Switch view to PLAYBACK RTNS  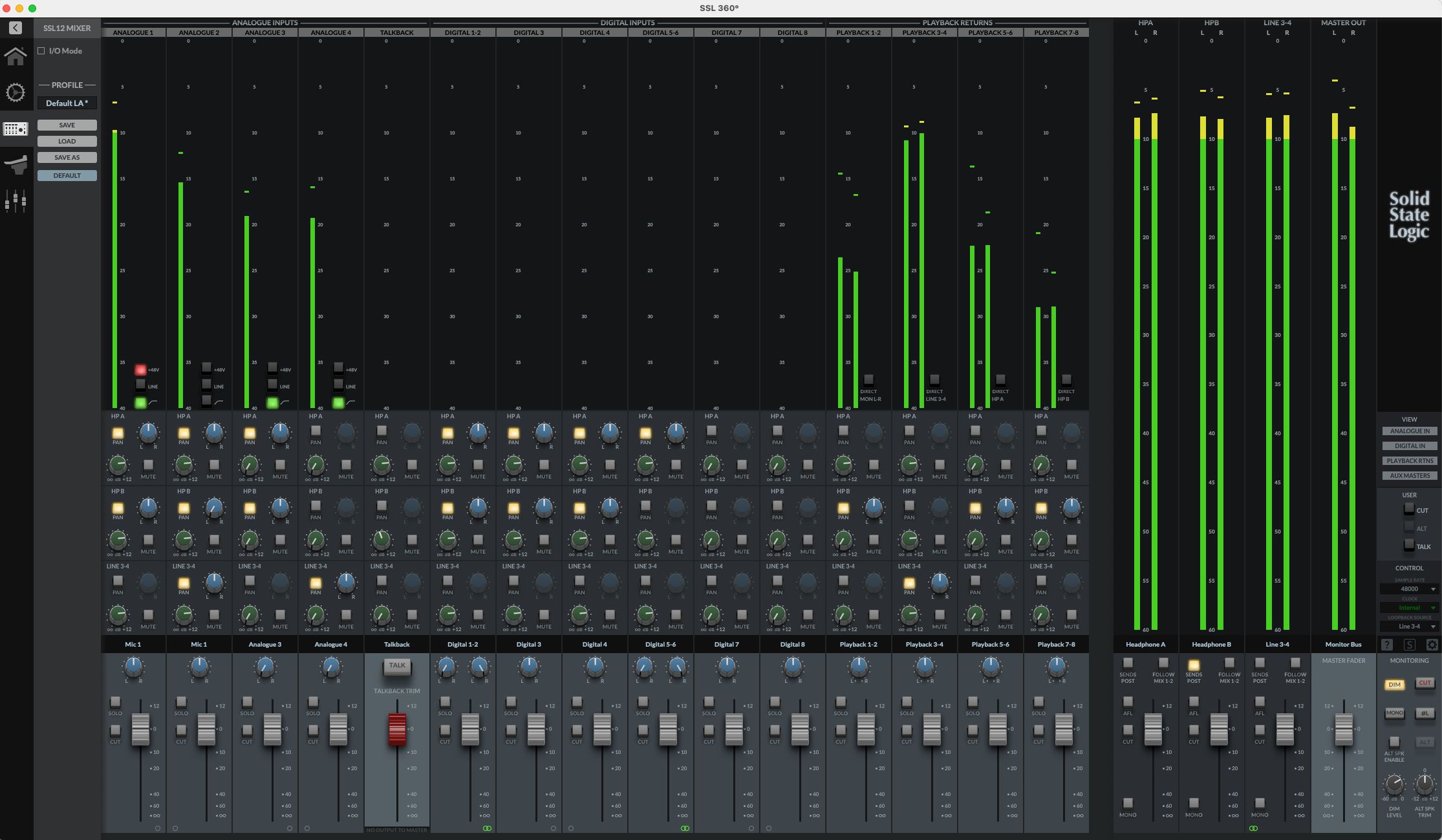(x=1410, y=460)
